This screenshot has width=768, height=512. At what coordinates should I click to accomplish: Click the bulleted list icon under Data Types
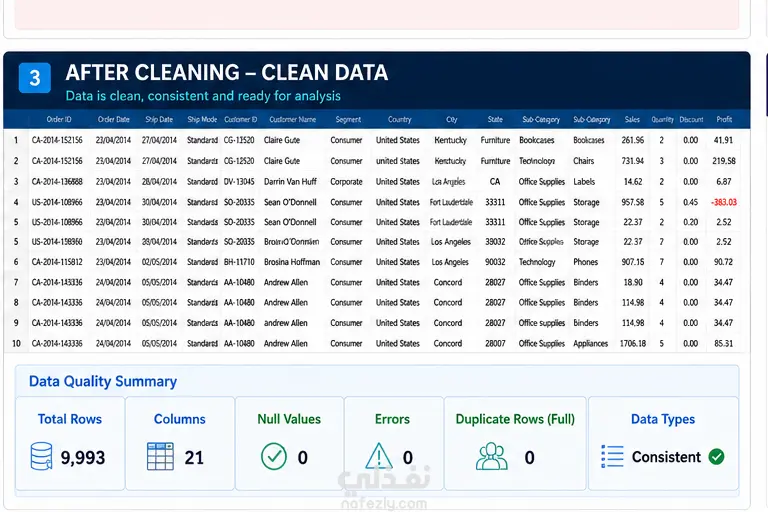(612, 456)
